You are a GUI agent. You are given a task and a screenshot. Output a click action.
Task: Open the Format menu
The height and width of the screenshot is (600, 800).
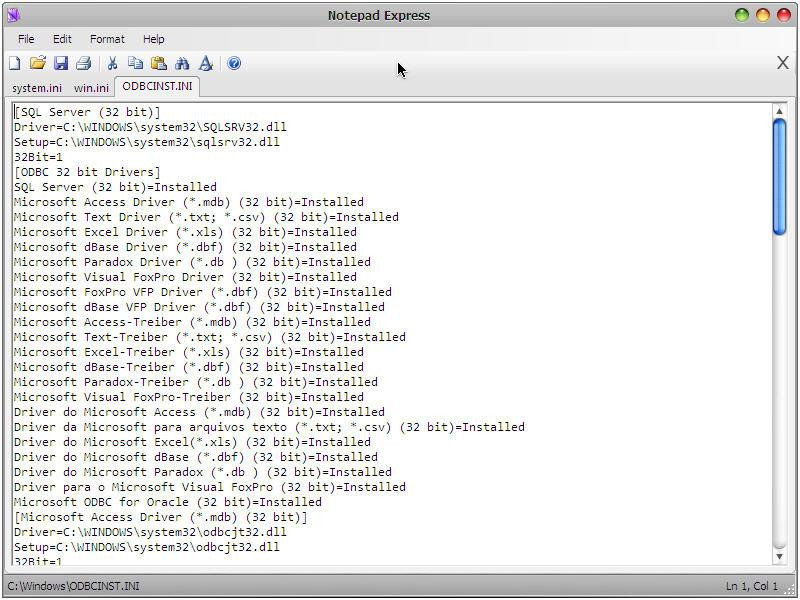click(107, 39)
